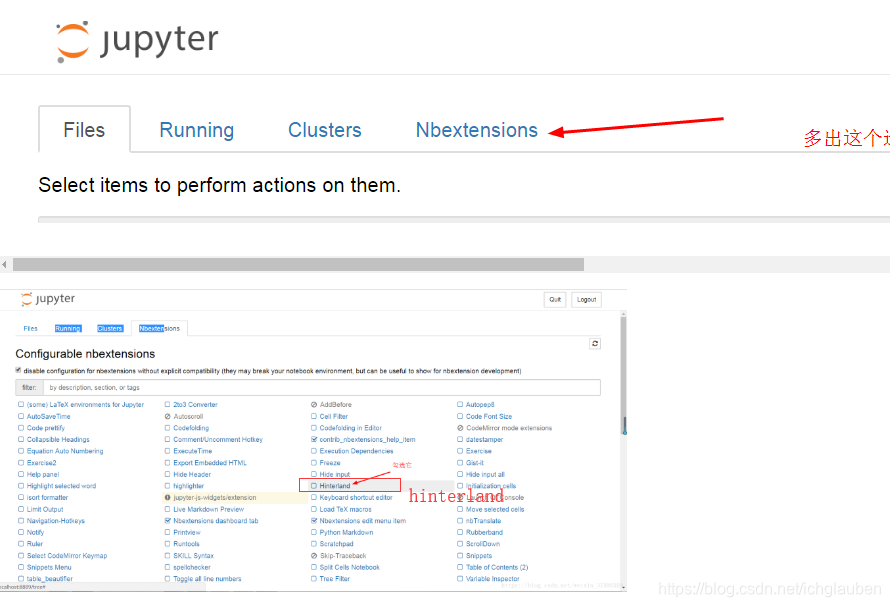The image size is (890, 607).
Task: Uncheck Nbextensions edit menu item checkbox
Action: pyautogui.click(x=314, y=521)
